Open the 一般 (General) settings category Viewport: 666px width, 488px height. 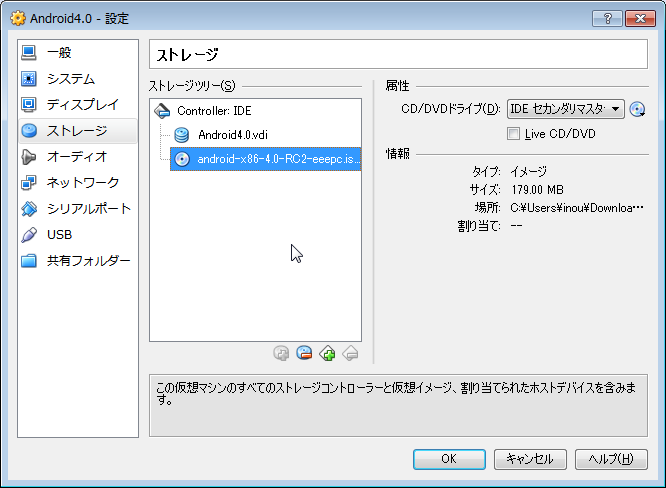click(x=78, y=53)
